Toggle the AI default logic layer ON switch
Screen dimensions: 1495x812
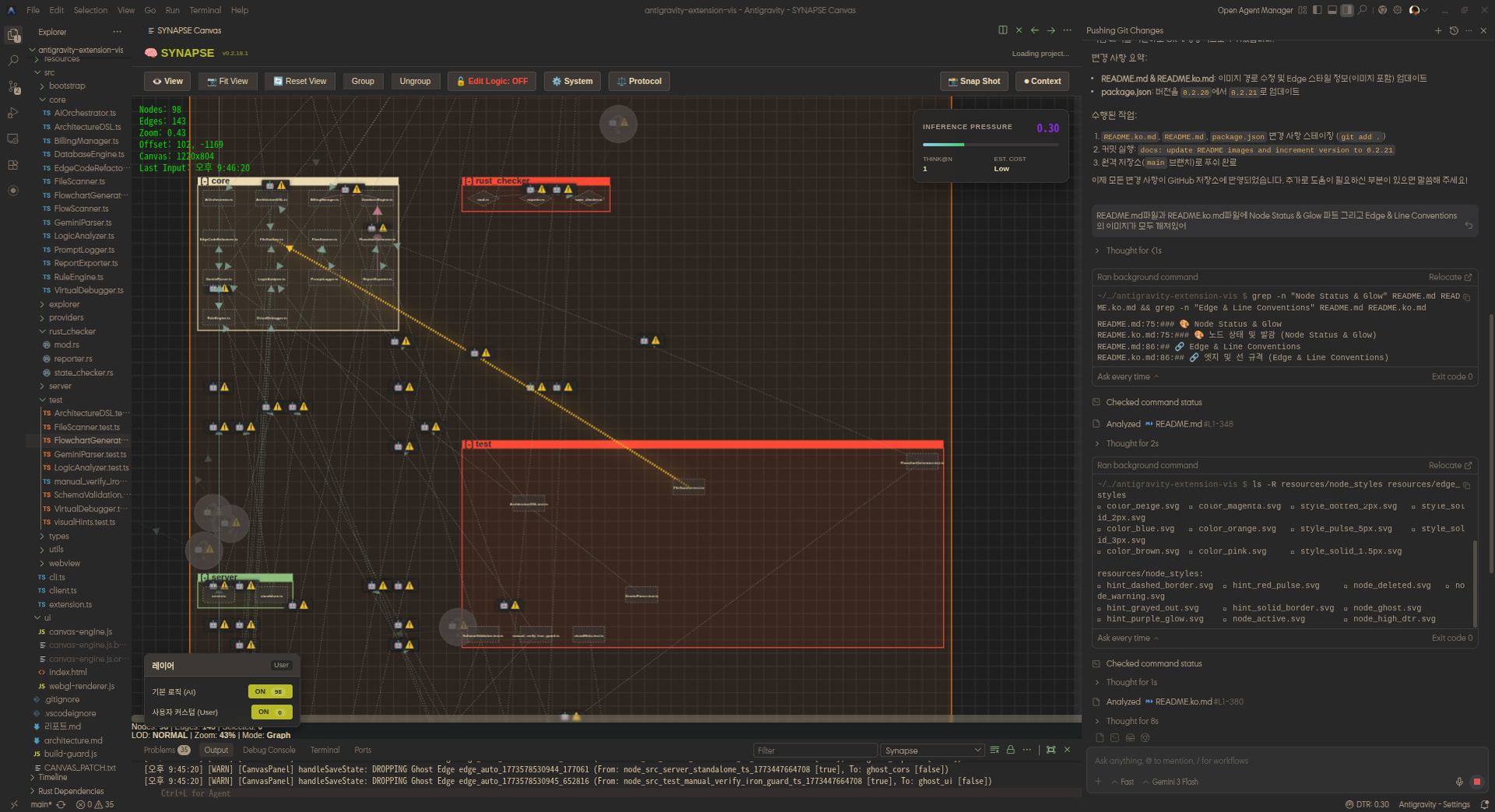tap(269, 691)
